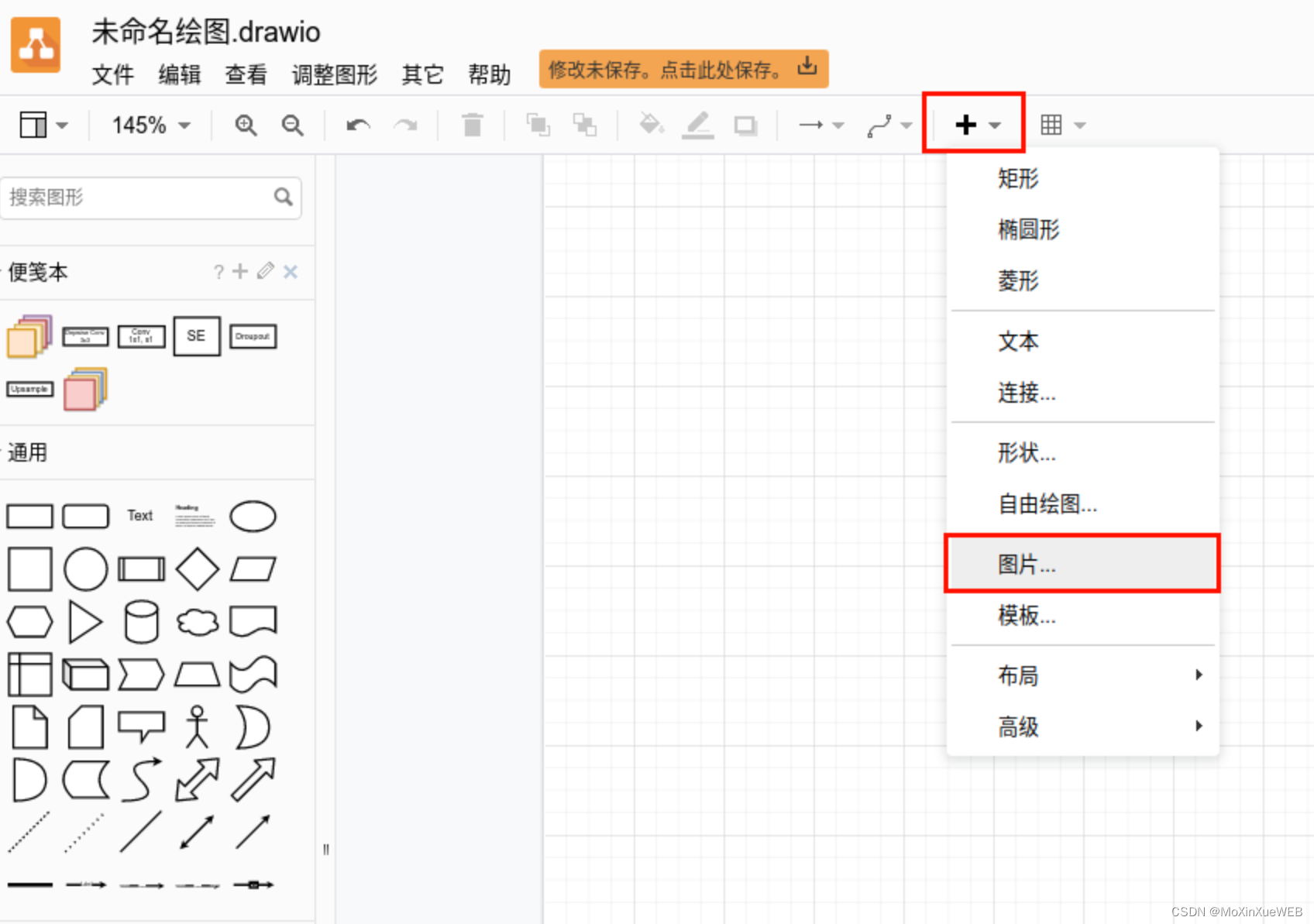This screenshot has width=1314, height=924.
Task: Select the SE shape in 便笺本
Action: tap(197, 336)
